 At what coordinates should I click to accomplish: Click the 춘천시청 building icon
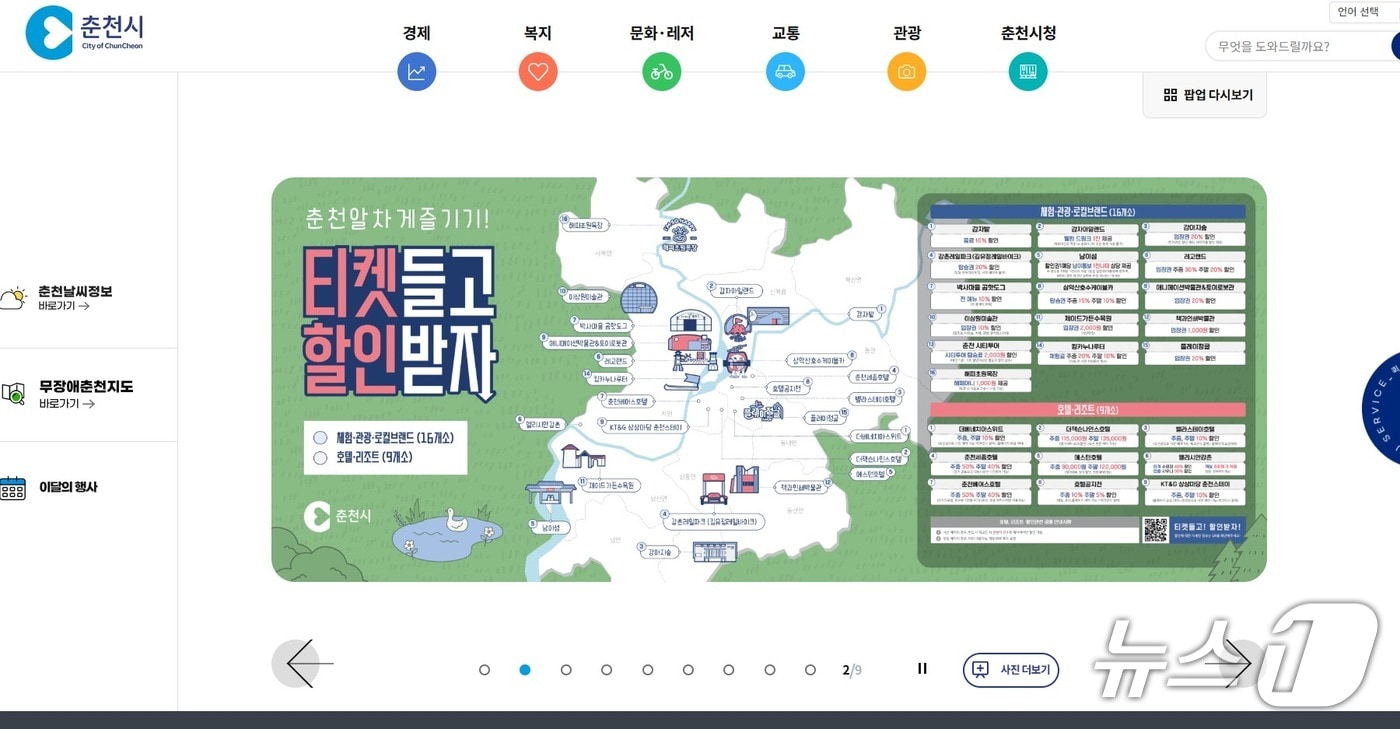click(1027, 71)
